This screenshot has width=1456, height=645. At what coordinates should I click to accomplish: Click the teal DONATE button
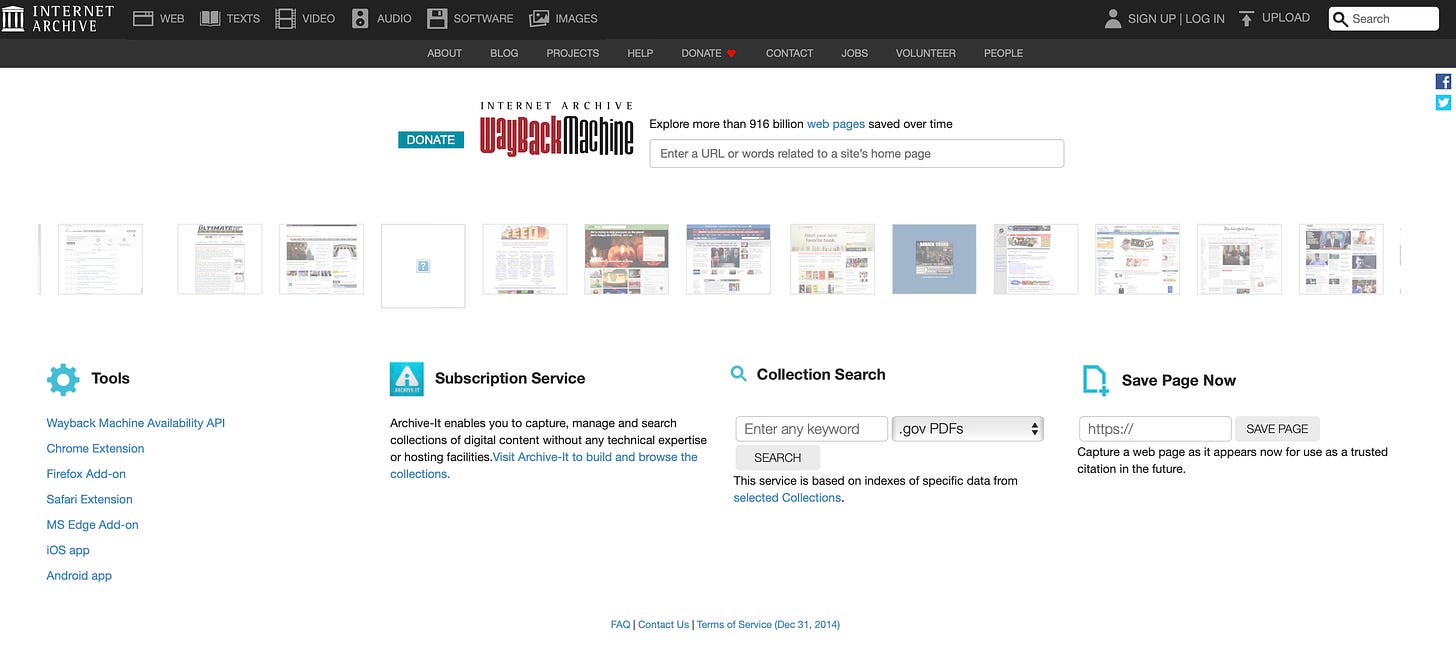click(x=431, y=140)
